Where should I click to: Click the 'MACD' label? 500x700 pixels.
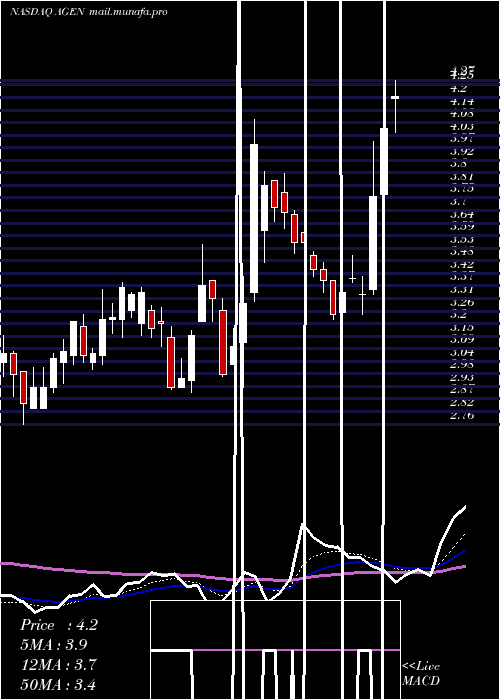click(x=421, y=681)
